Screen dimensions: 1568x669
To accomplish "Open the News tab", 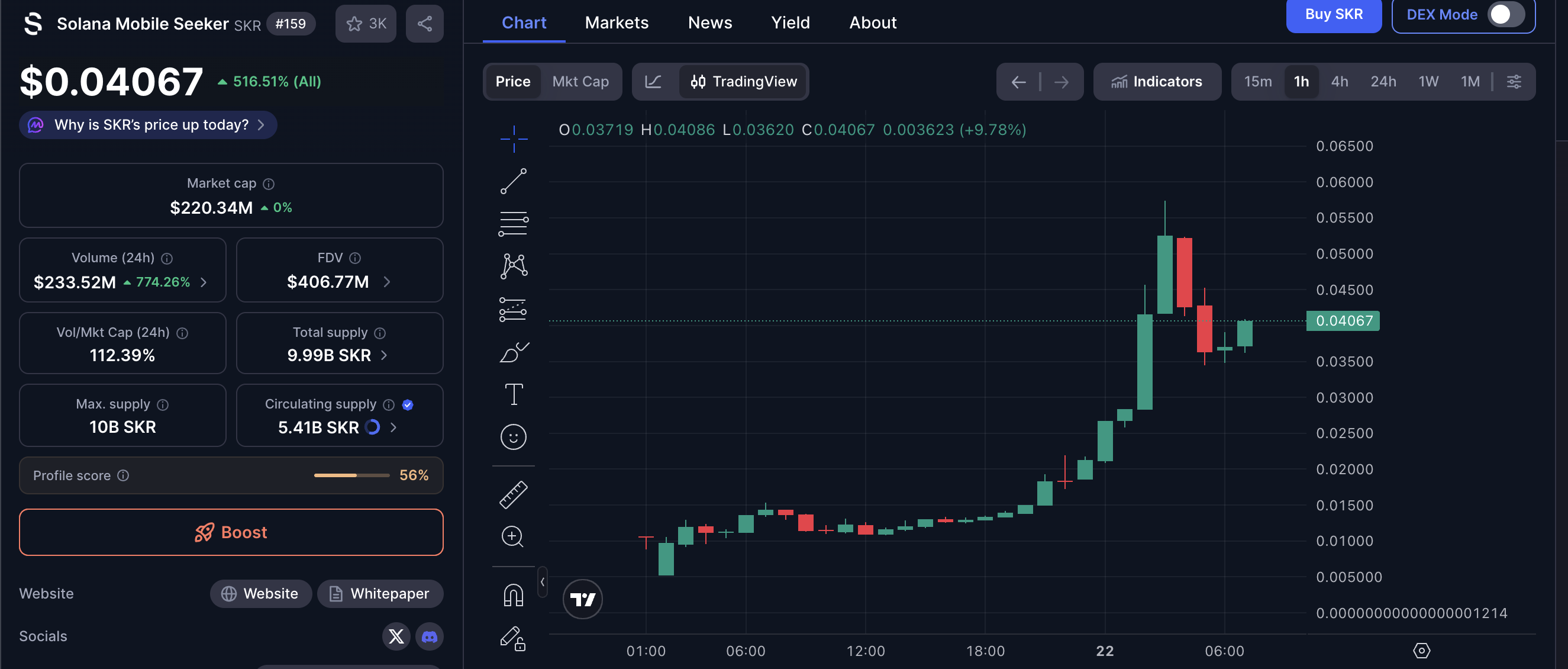I will (x=709, y=22).
